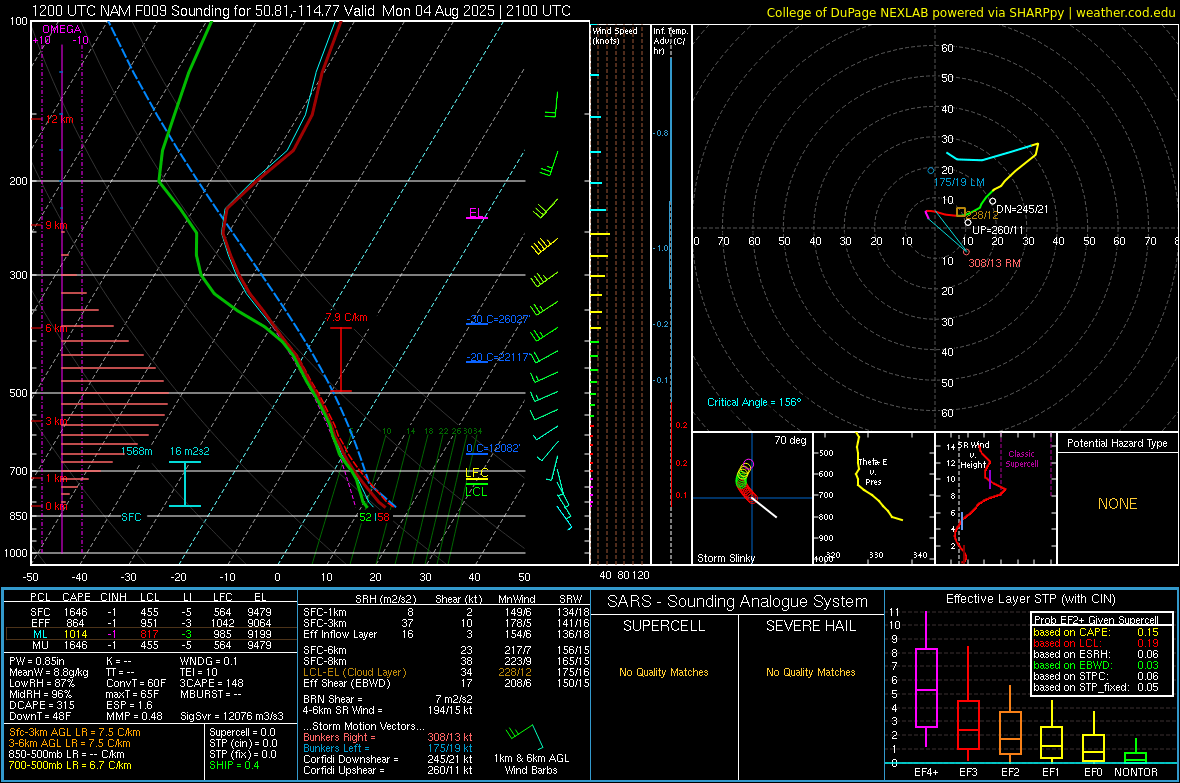
Task: Click the -20 C=22117' height label
Action: pyautogui.click(x=497, y=358)
